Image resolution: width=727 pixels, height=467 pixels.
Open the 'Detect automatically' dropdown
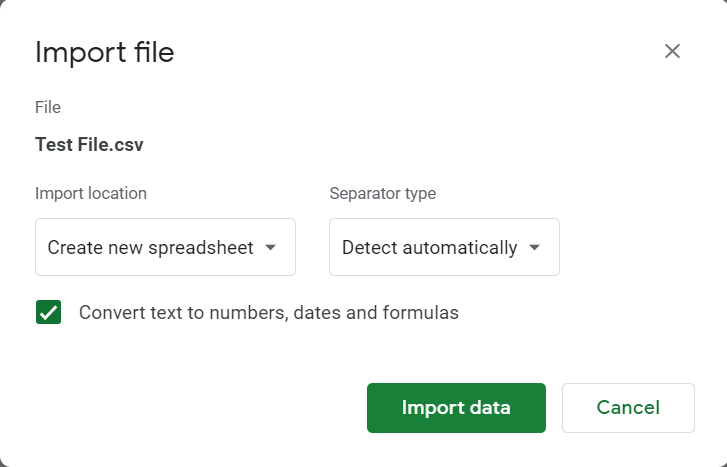pyautogui.click(x=444, y=247)
